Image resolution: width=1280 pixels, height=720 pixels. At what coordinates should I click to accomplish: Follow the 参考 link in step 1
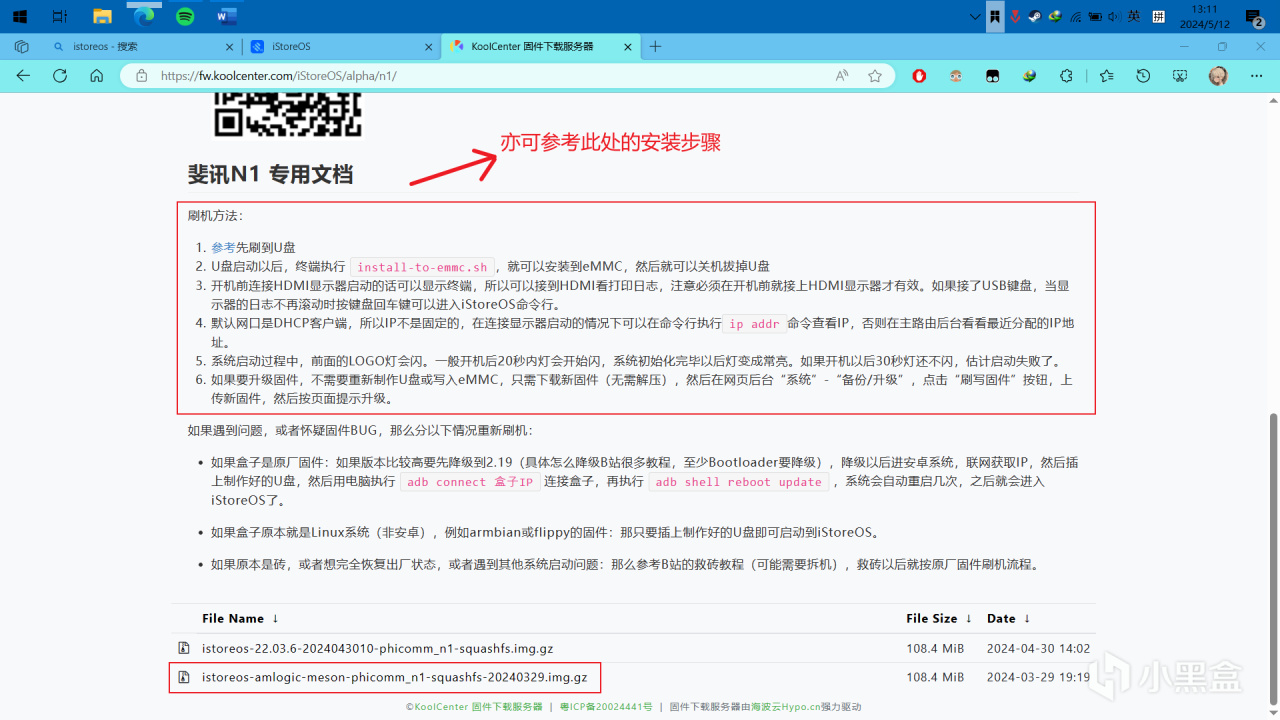tap(223, 248)
